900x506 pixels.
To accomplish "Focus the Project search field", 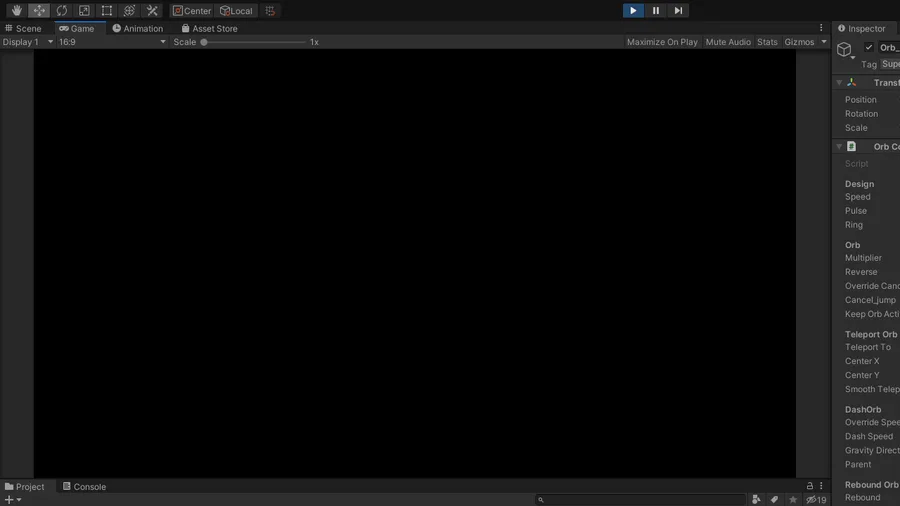I will tap(640, 500).
